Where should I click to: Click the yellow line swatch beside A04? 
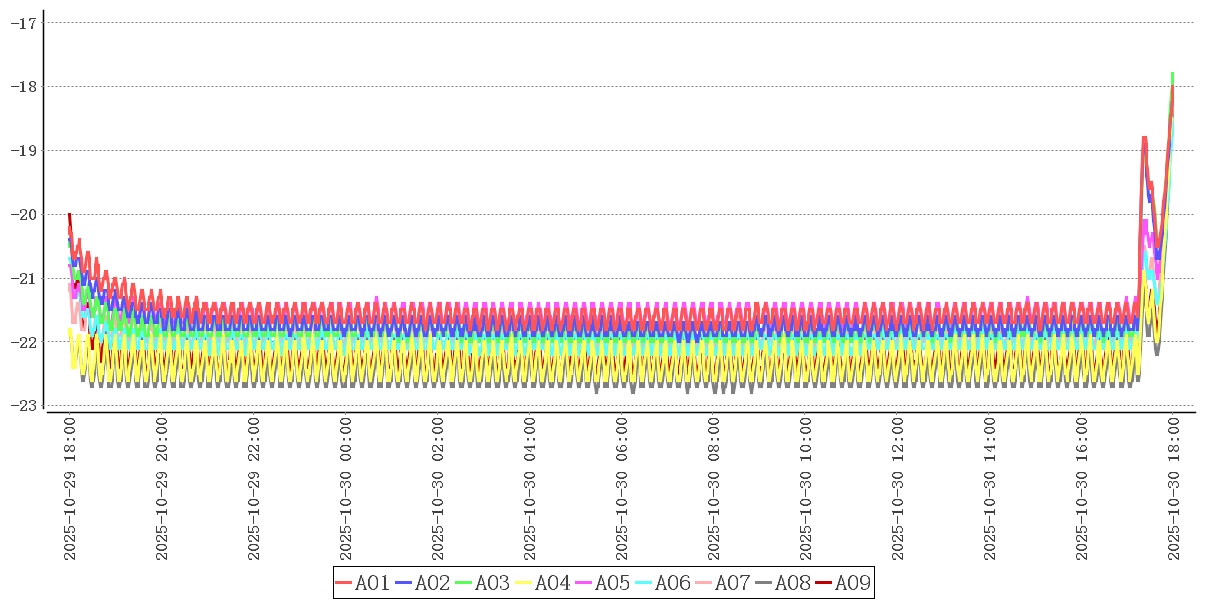pos(524,583)
